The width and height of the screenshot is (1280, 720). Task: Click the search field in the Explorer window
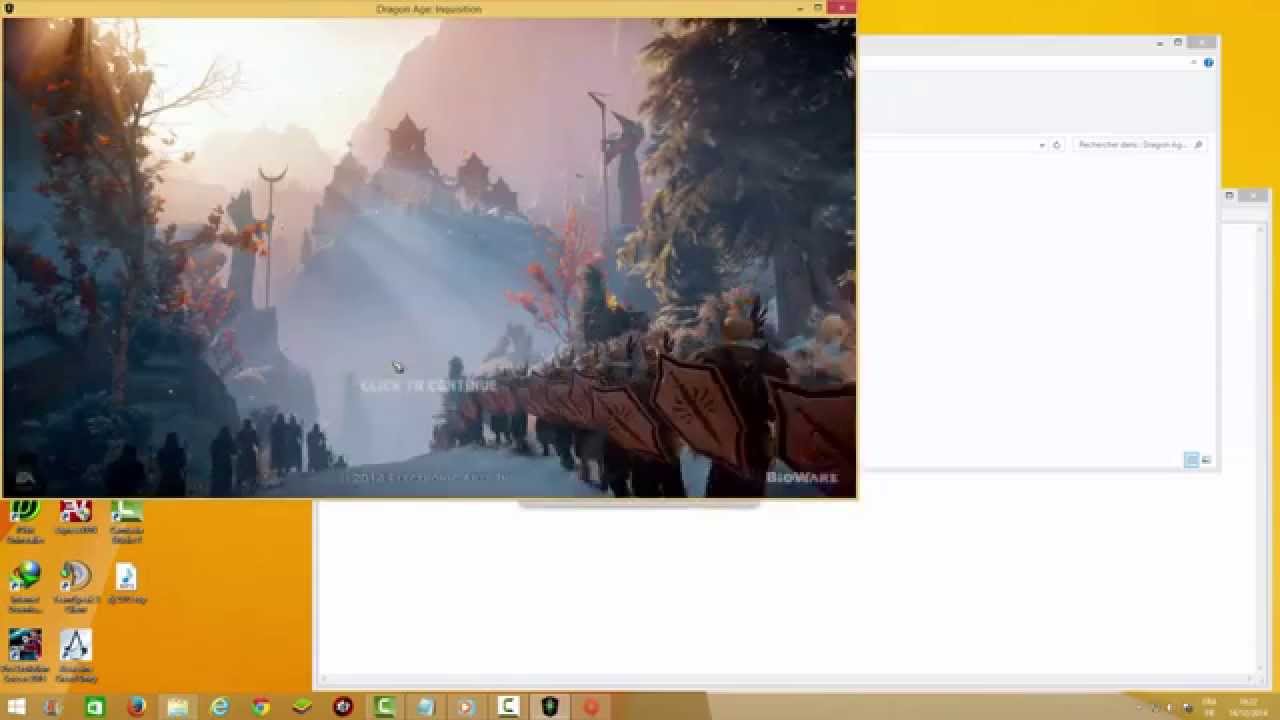pyautogui.click(x=1140, y=145)
